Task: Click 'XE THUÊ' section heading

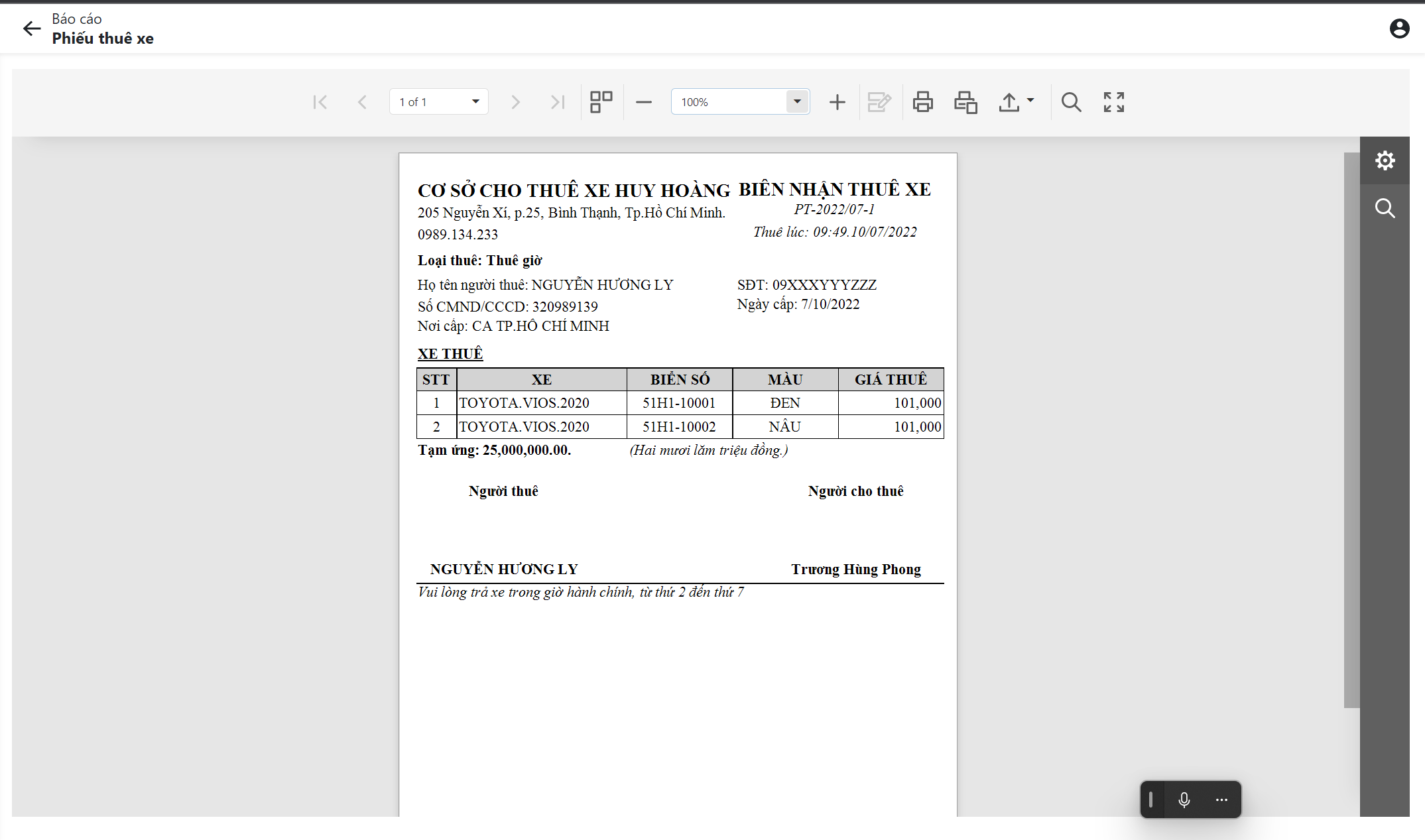Action: click(450, 354)
